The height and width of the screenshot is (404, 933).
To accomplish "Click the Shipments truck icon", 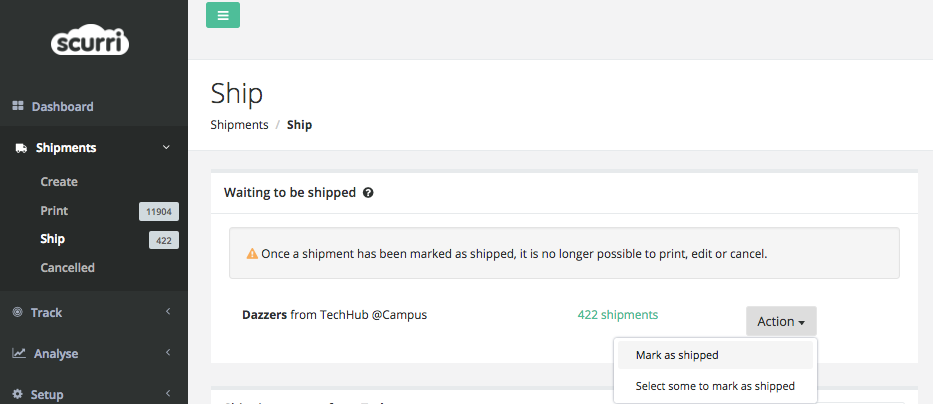I will [21, 148].
